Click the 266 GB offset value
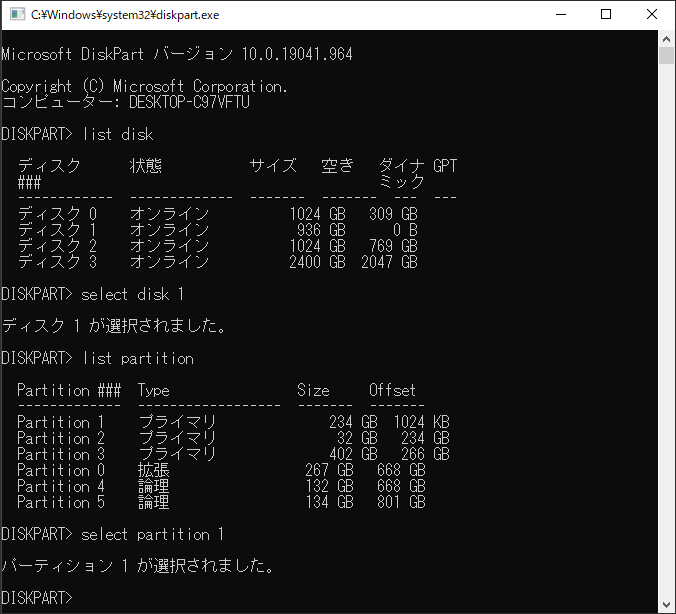The width and height of the screenshot is (676, 614). pyautogui.click(x=425, y=454)
